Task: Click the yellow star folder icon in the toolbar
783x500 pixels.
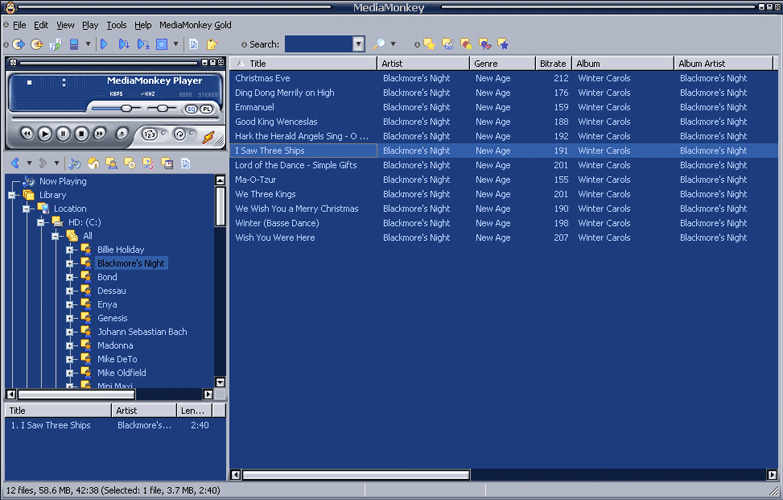Action: coord(429,44)
